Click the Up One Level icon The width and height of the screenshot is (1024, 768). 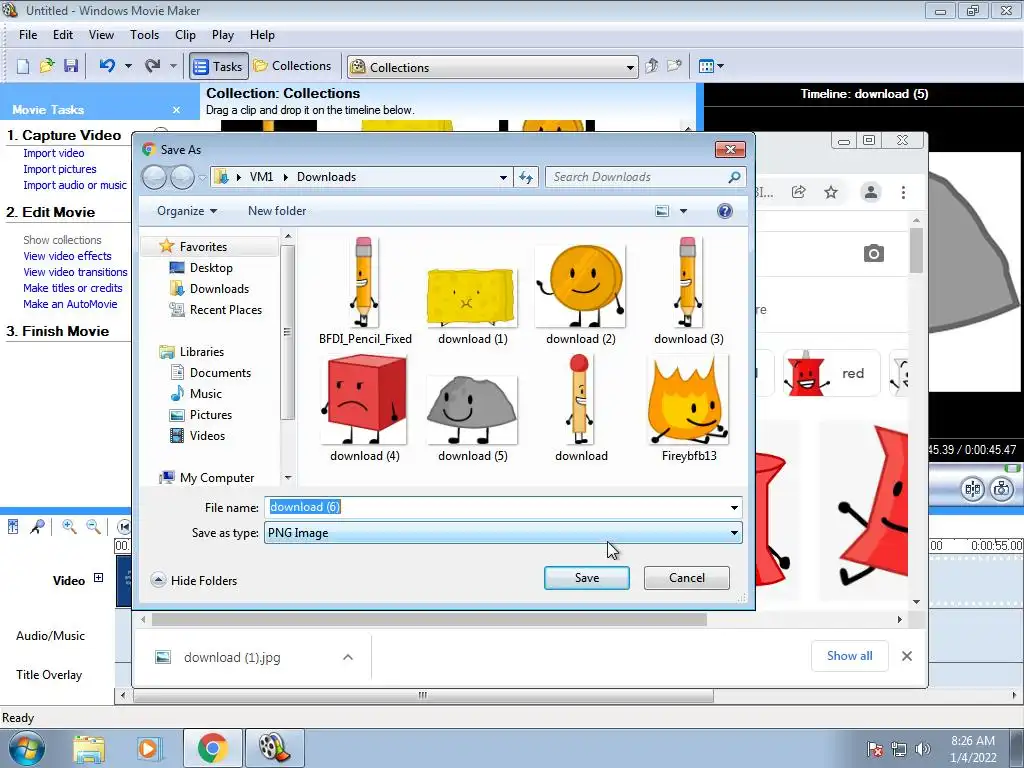(651, 66)
